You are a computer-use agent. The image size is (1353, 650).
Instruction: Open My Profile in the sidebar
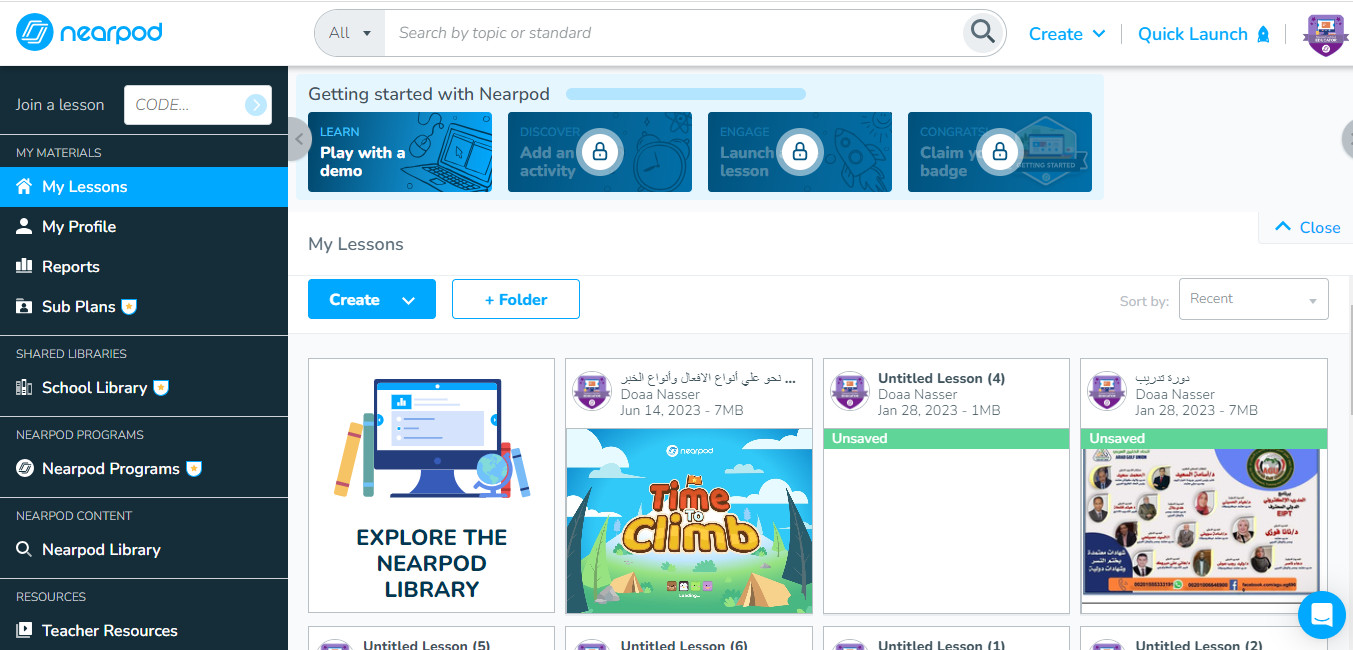144,227
